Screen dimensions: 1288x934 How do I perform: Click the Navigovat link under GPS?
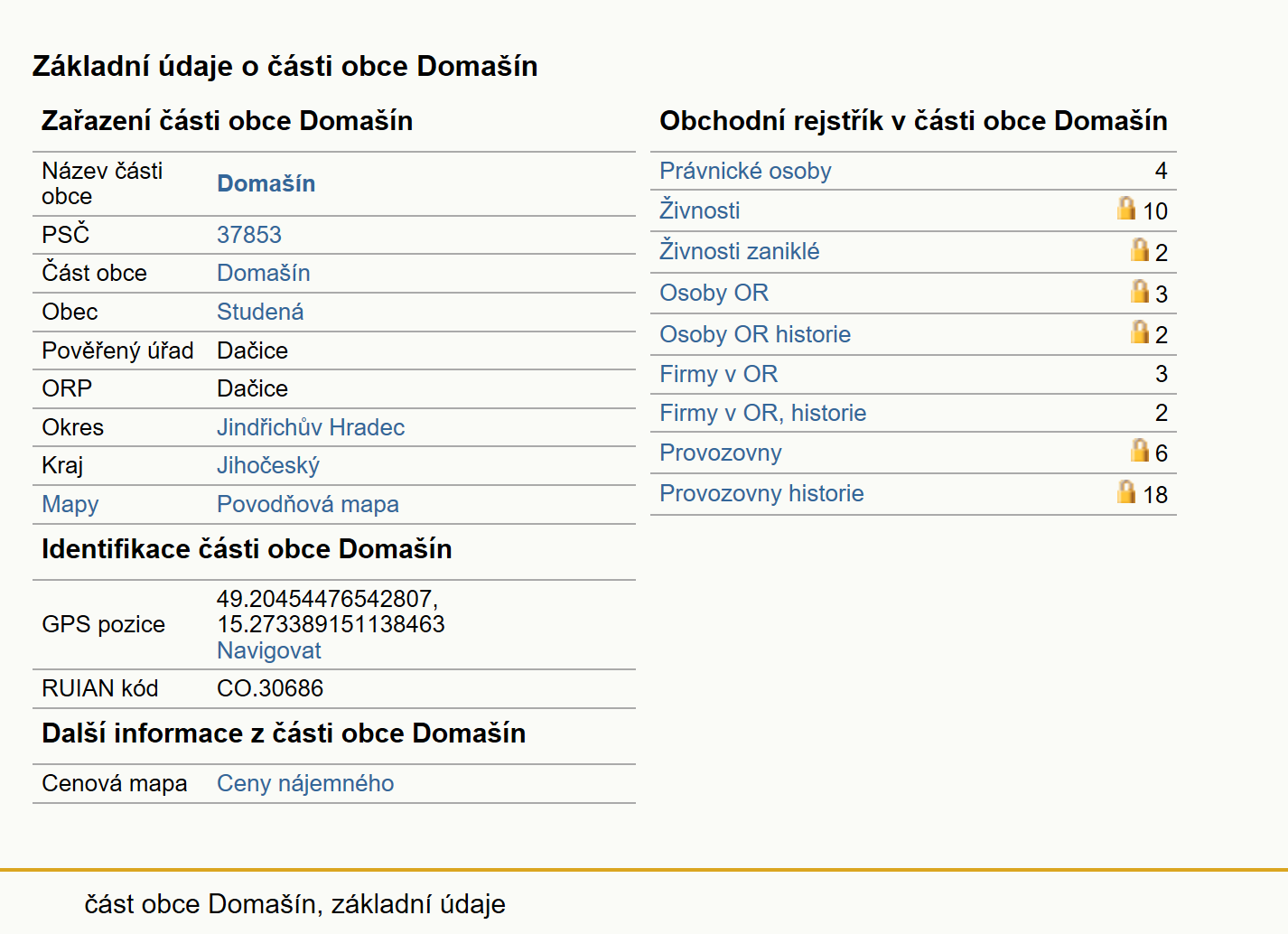tap(269, 650)
